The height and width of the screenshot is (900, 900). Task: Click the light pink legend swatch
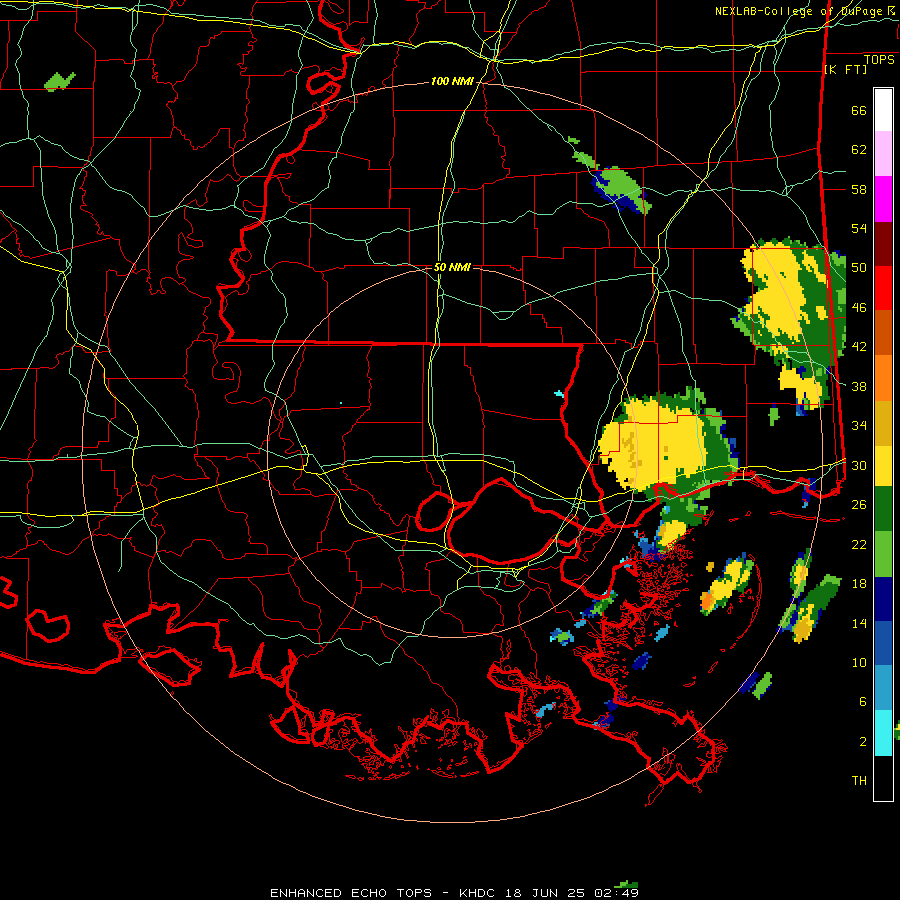tap(883, 153)
